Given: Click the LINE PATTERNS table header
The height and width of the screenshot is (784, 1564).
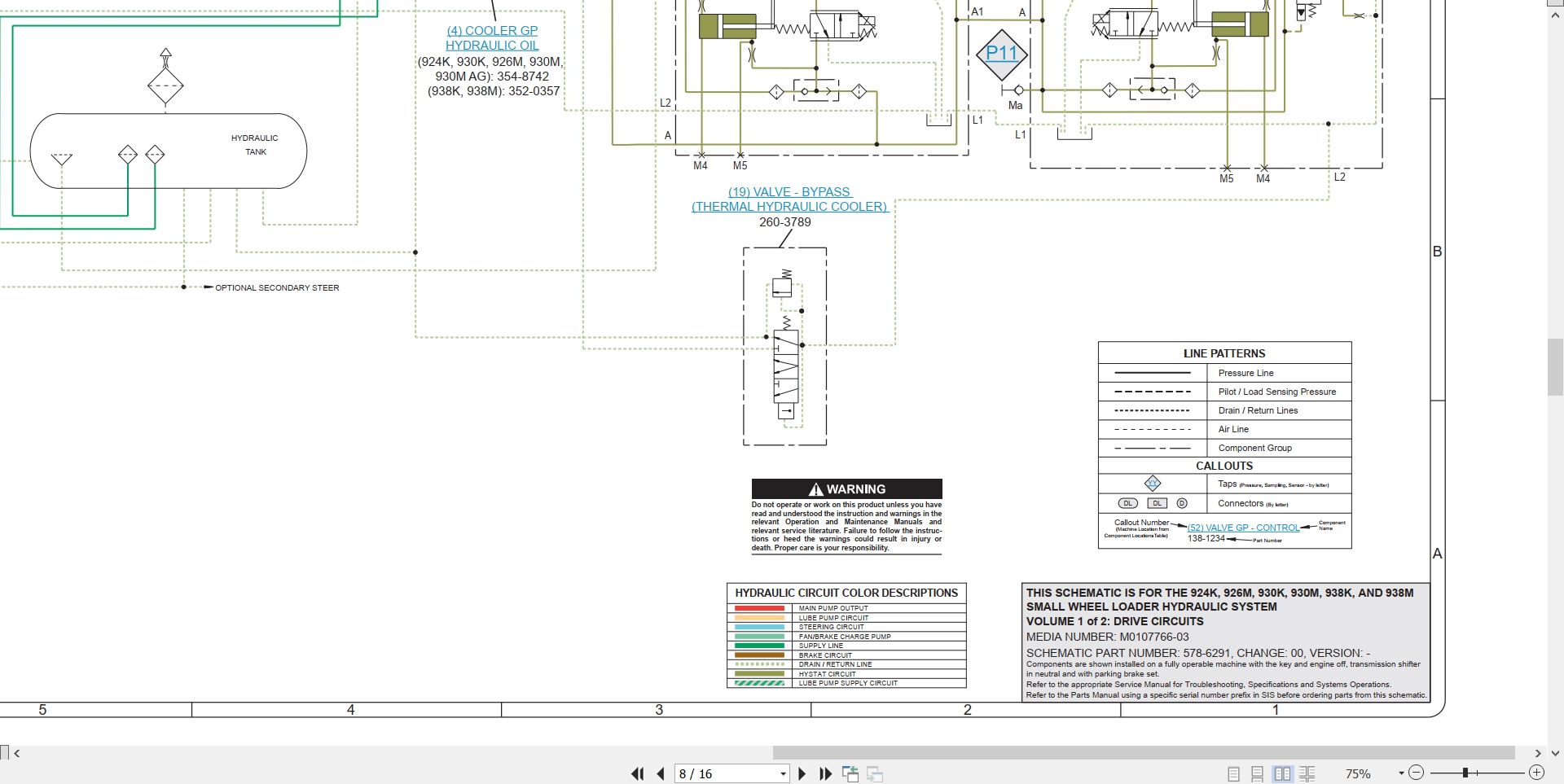Looking at the screenshot, I should click(x=1224, y=353).
